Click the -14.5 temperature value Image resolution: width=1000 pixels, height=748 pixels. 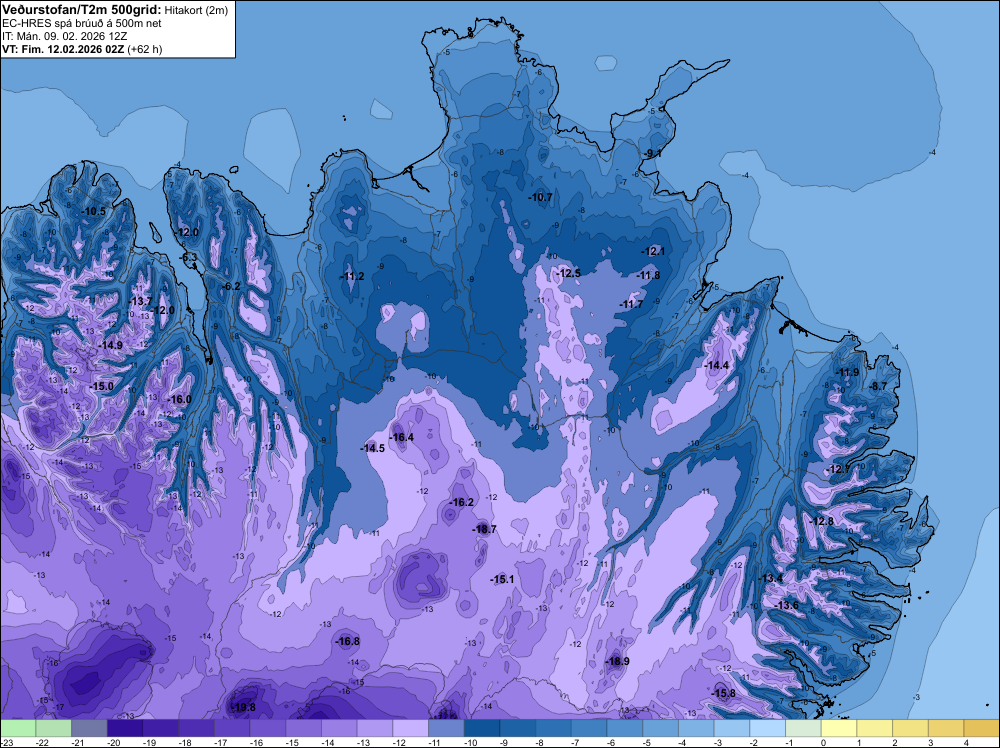point(372,448)
